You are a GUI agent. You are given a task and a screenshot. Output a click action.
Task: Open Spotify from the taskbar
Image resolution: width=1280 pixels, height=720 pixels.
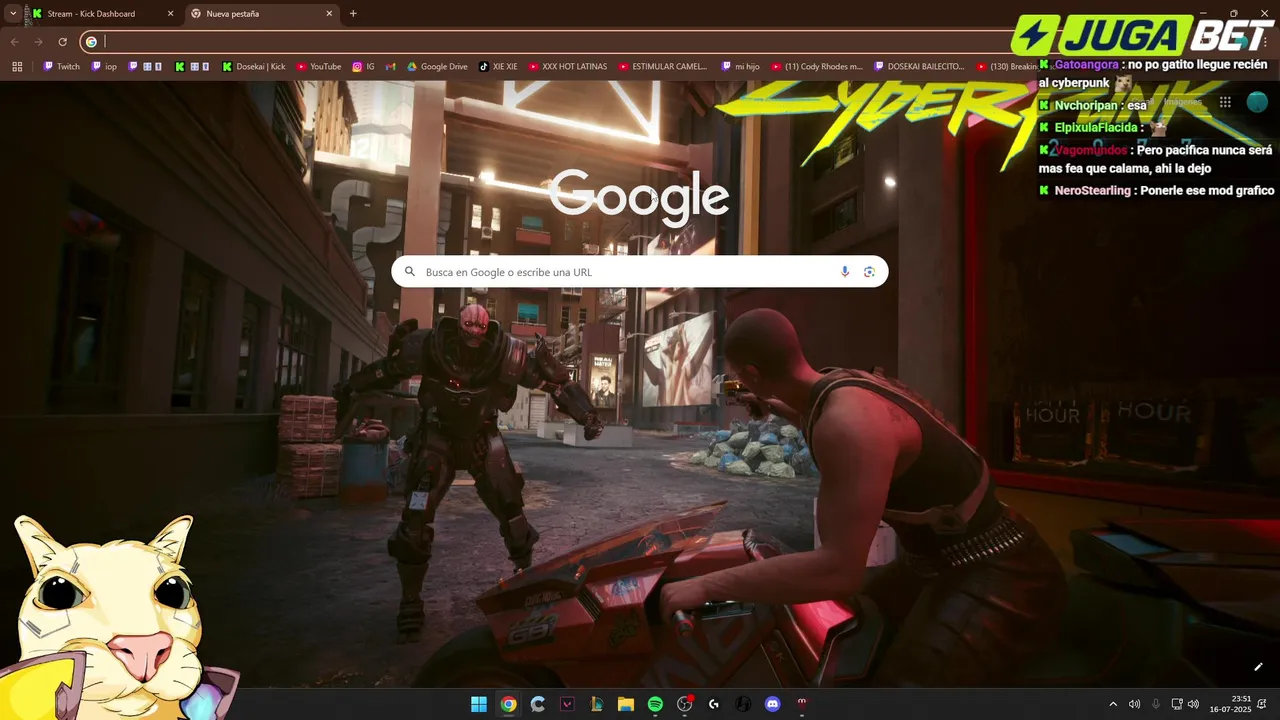tap(655, 704)
